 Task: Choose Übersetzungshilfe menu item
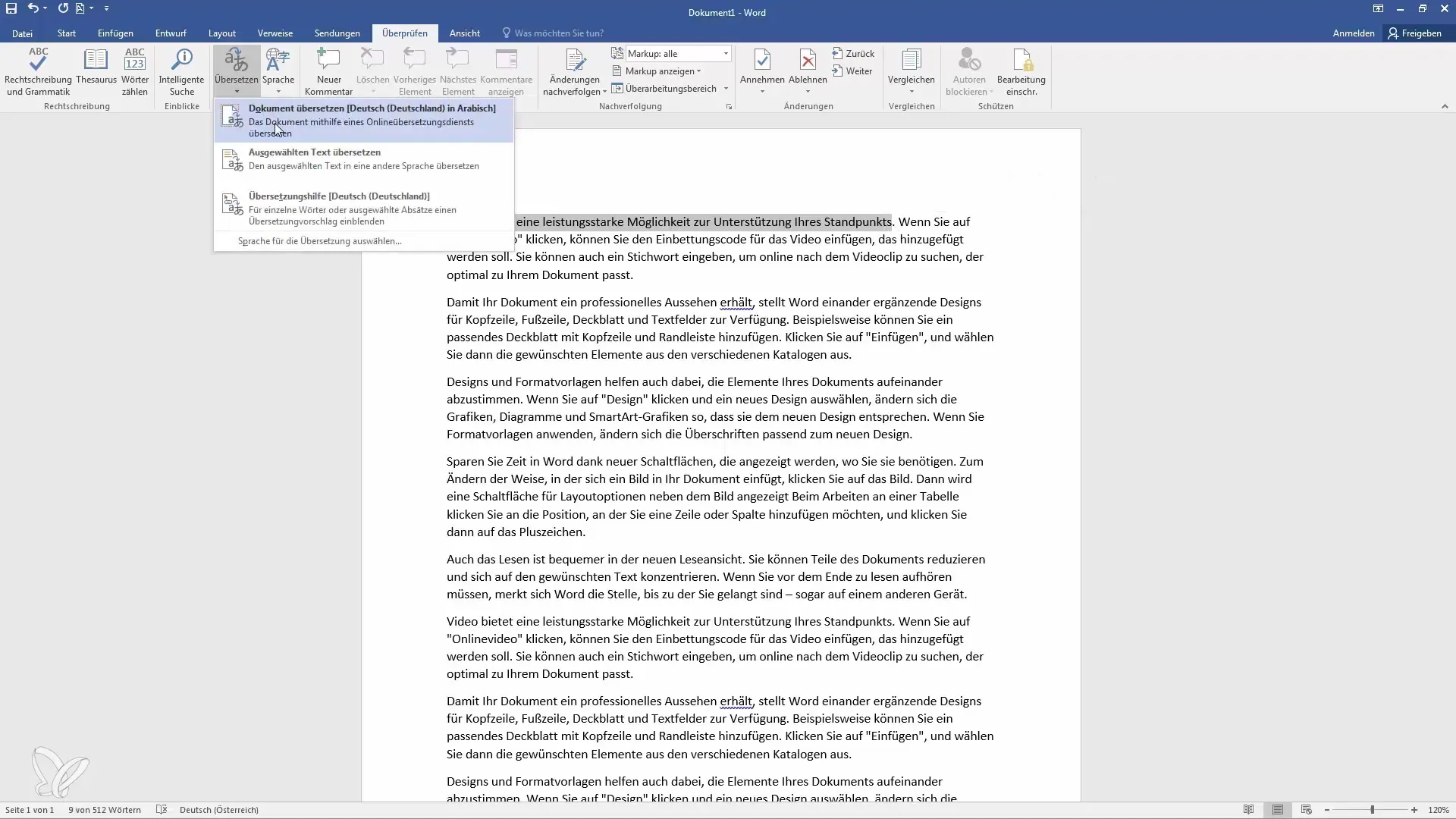click(364, 209)
